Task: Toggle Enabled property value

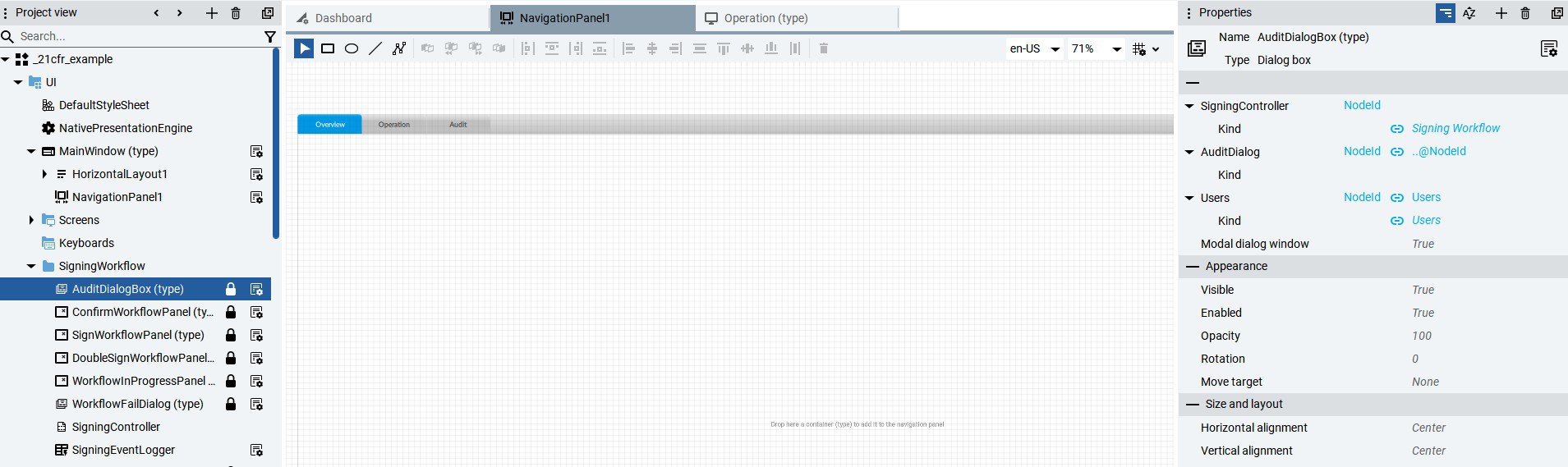Action: [1423, 313]
